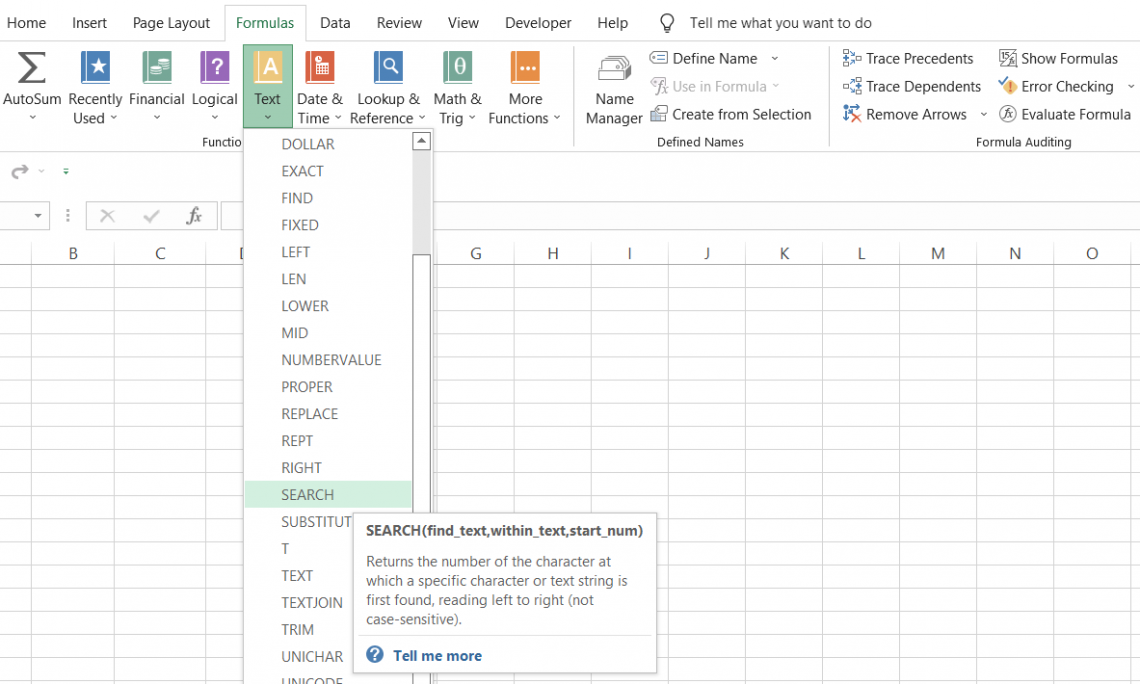
Task: Open the Name Manager
Action: tap(613, 85)
